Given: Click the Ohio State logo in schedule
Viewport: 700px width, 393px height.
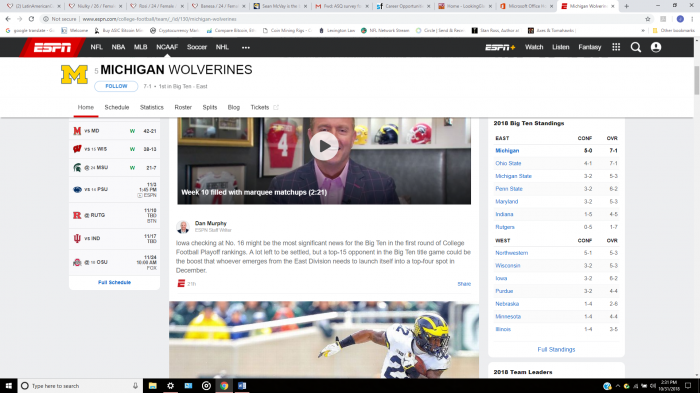Looking at the screenshot, I should coord(77,263).
